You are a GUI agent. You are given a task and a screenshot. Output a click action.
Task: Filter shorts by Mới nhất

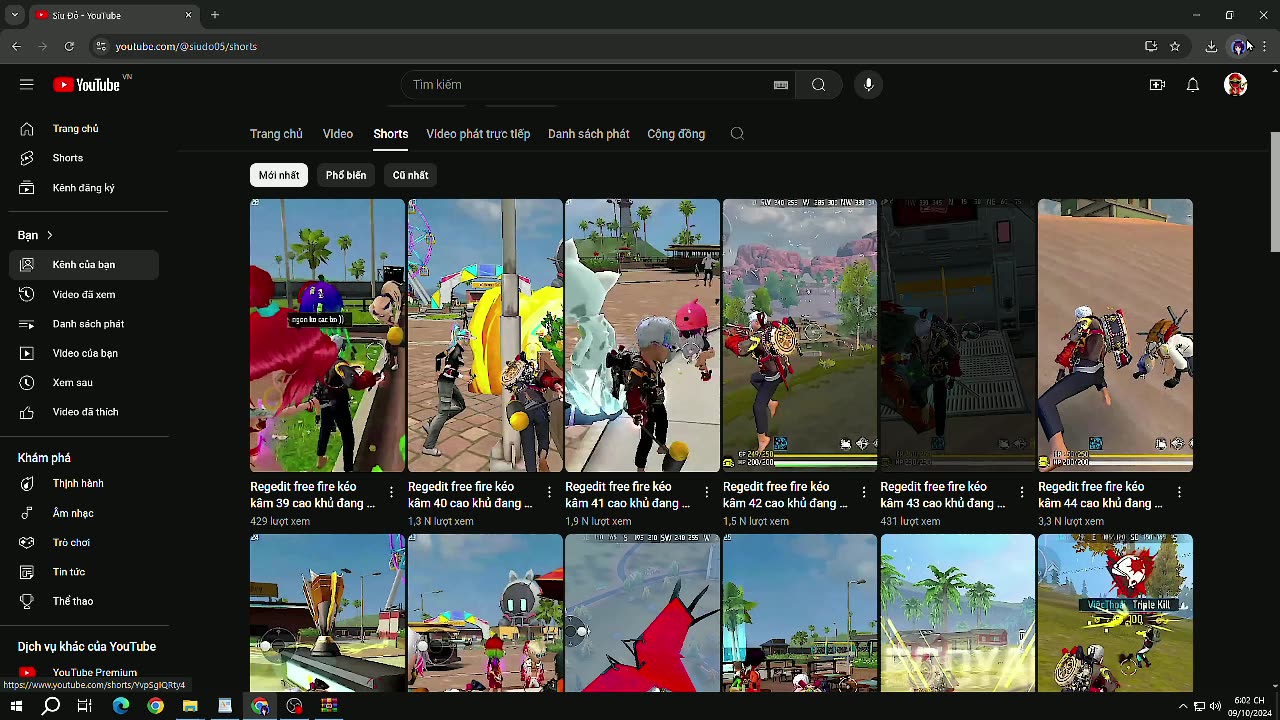pyautogui.click(x=279, y=175)
